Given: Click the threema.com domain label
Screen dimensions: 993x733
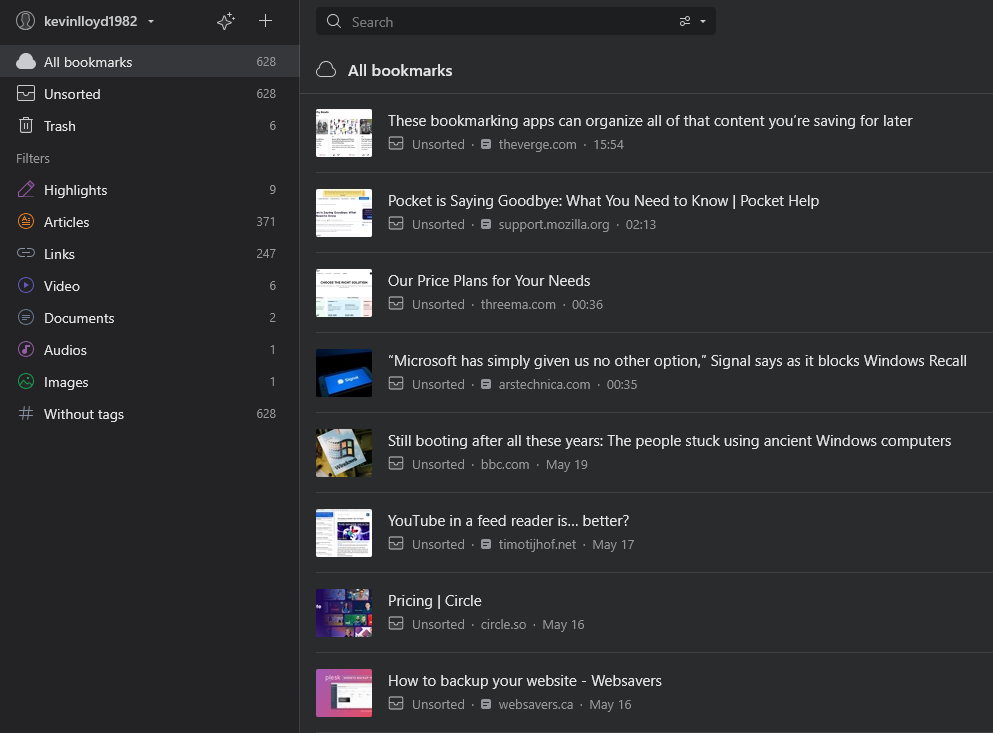Looking at the screenshot, I should click(517, 304).
